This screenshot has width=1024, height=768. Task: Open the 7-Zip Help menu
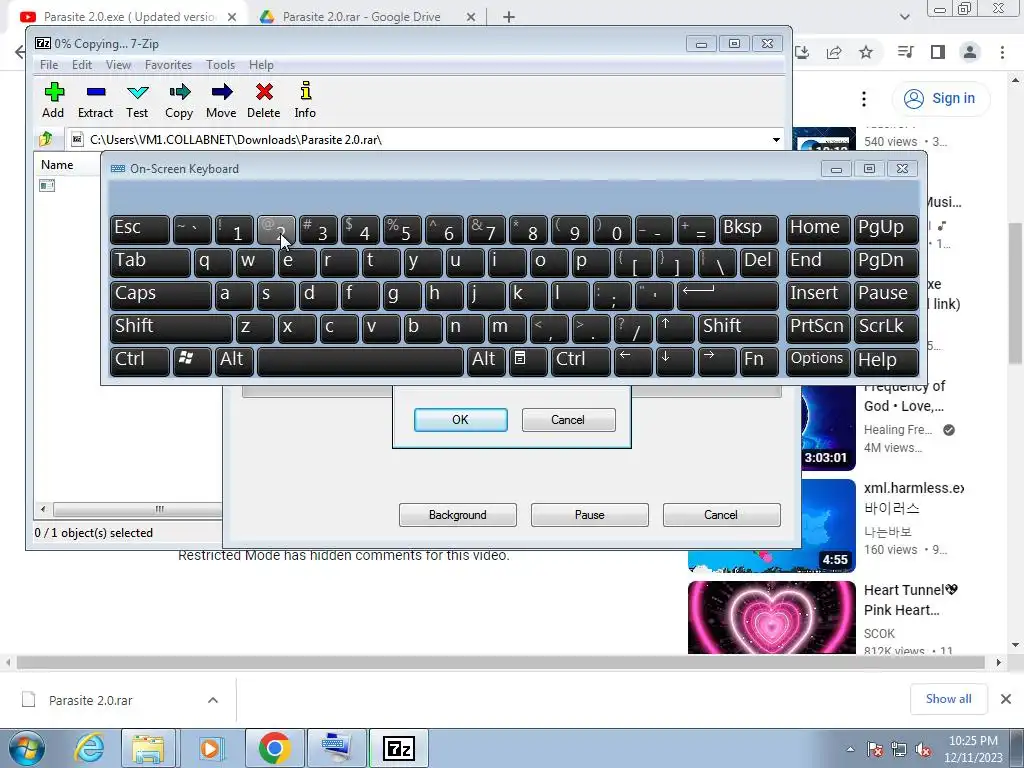click(261, 65)
